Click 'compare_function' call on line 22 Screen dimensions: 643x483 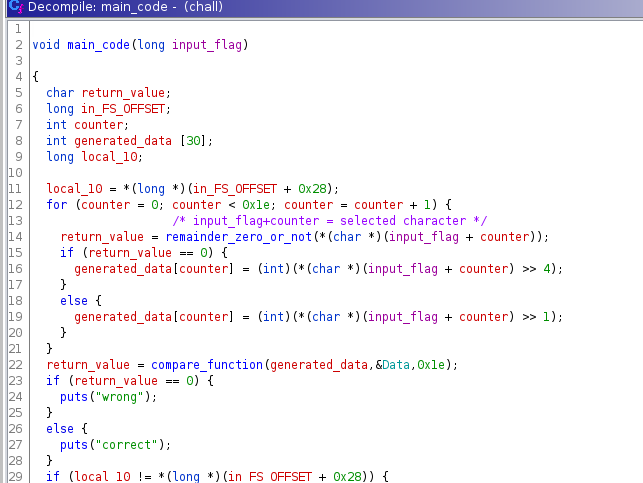(x=207, y=365)
